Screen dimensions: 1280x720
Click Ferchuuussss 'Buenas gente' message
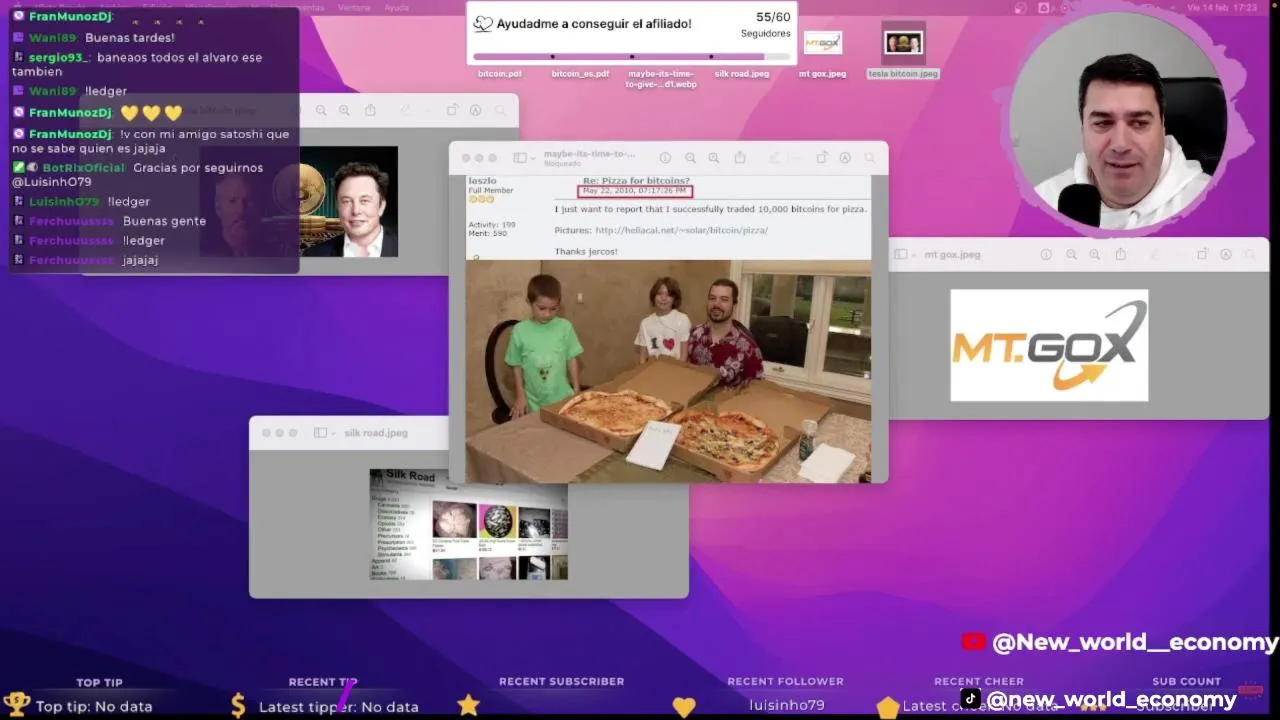pyautogui.click(x=109, y=221)
